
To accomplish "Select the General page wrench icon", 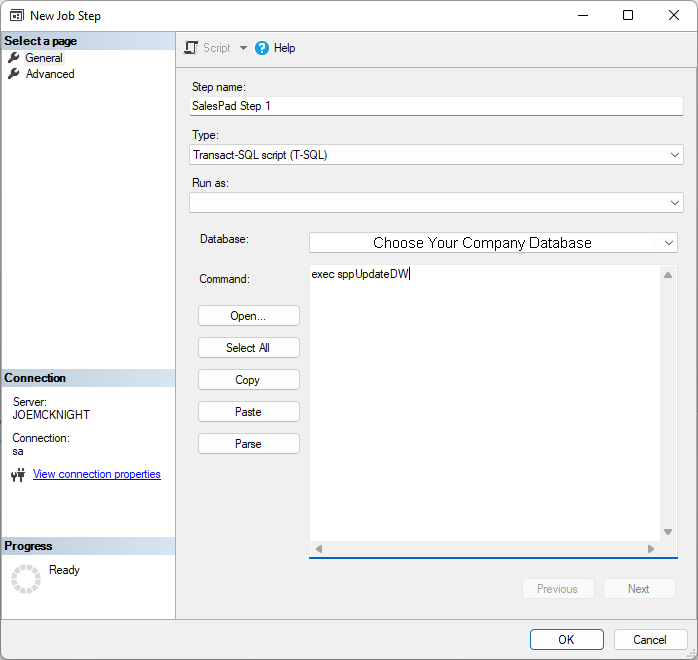I will (x=14, y=58).
